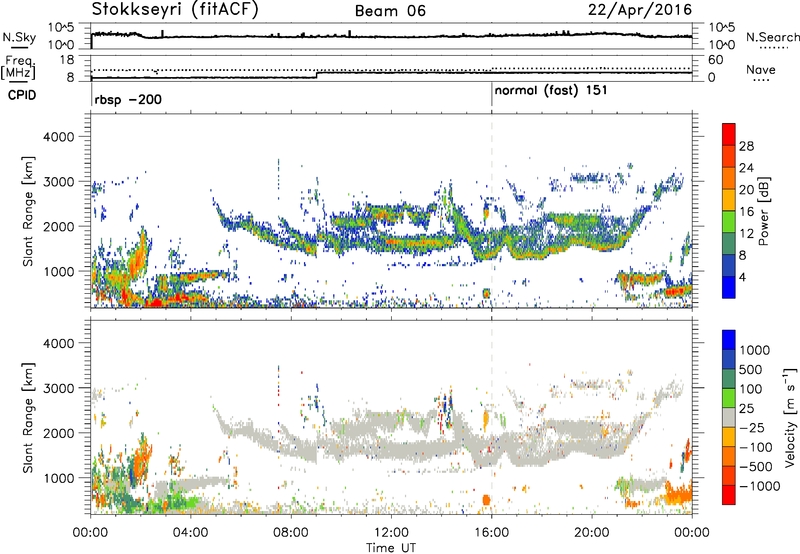The image size is (800, 554).
Task: Click the 'Nave' legend label
Action: click(x=761, y=70)
